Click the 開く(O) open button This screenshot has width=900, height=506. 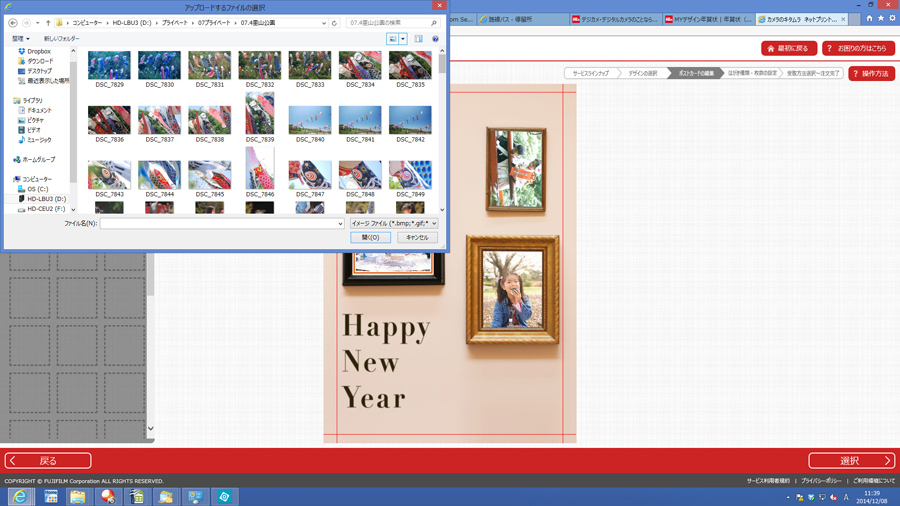[370, 238]
